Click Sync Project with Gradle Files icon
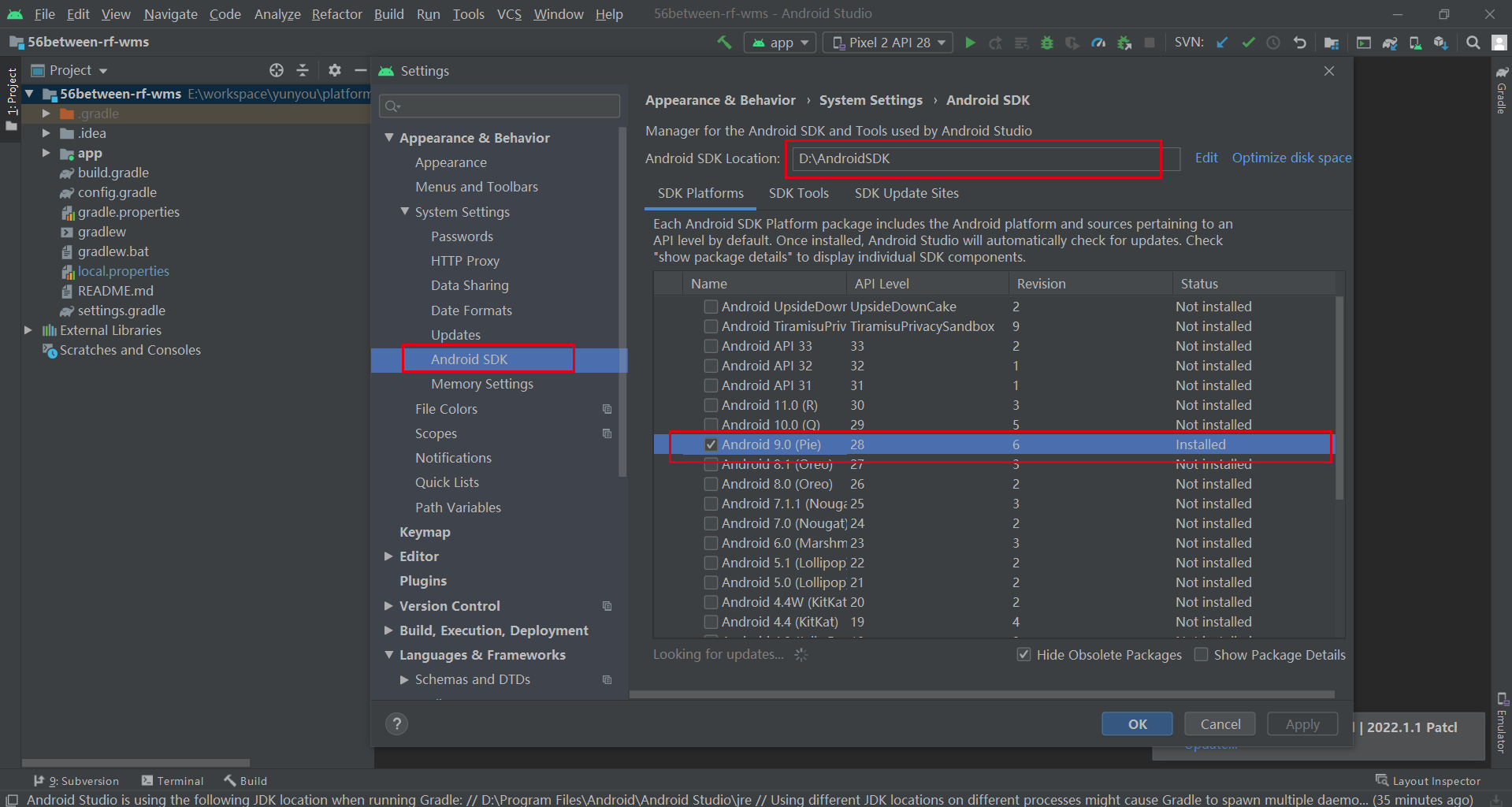The height and width of the screenshot is (807, 1512). coord(1390,43)
